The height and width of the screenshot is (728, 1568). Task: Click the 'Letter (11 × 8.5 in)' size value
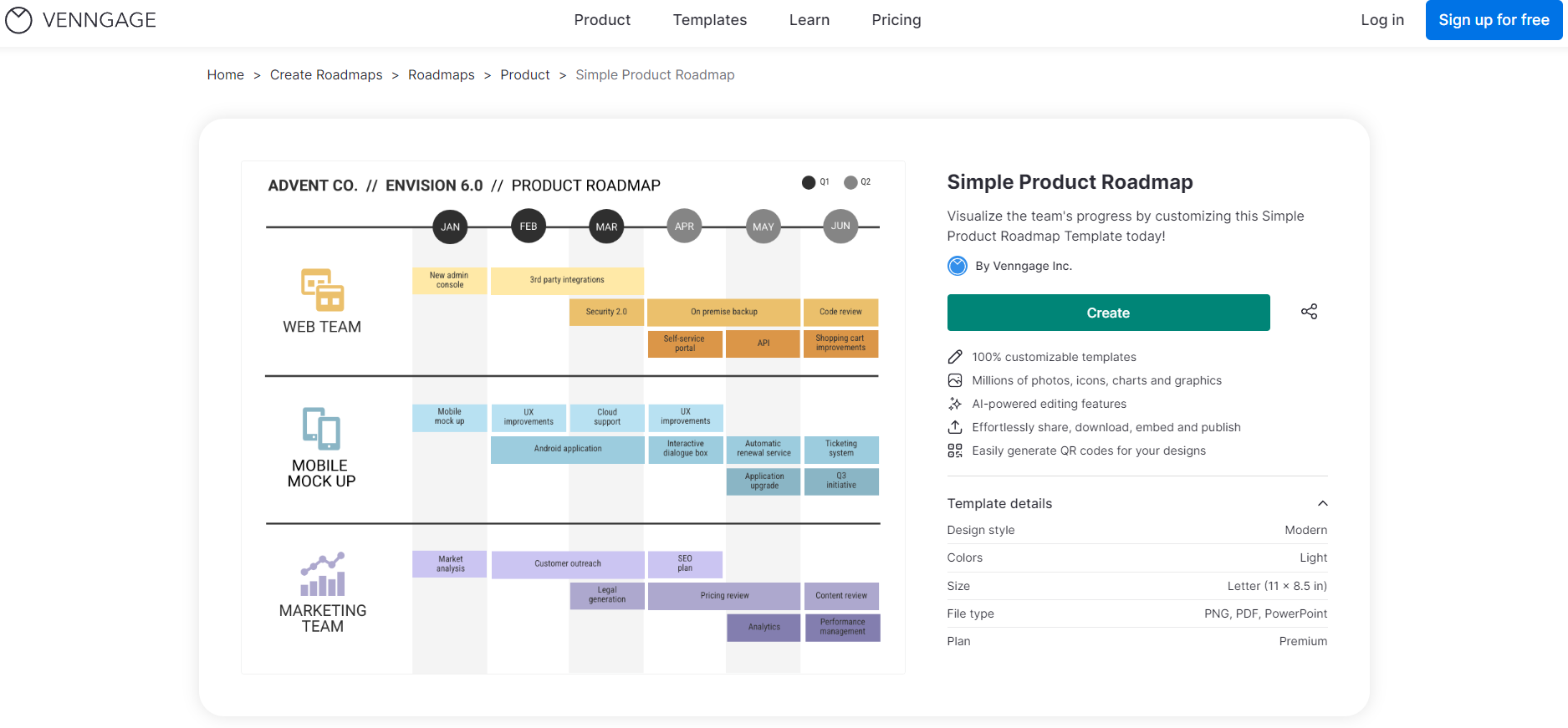coord(1277,586)
